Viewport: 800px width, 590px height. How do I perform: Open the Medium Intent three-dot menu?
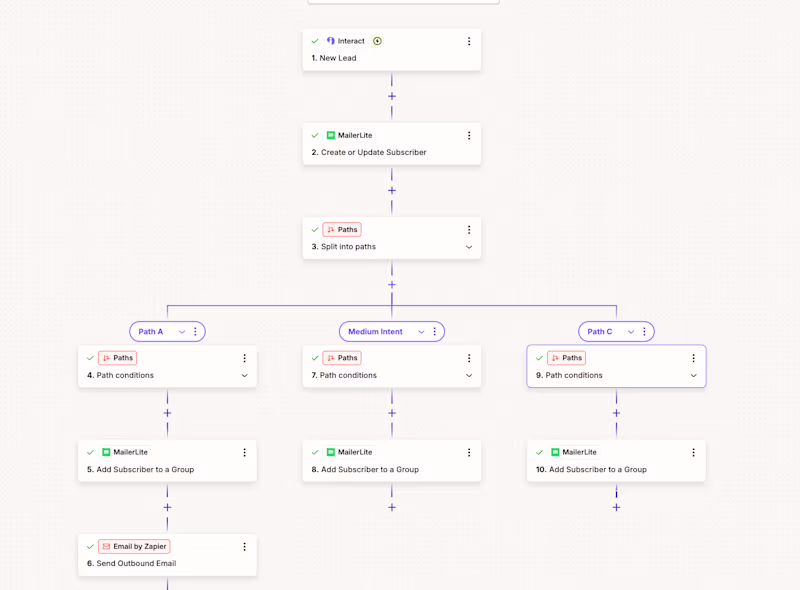point(435,332)
